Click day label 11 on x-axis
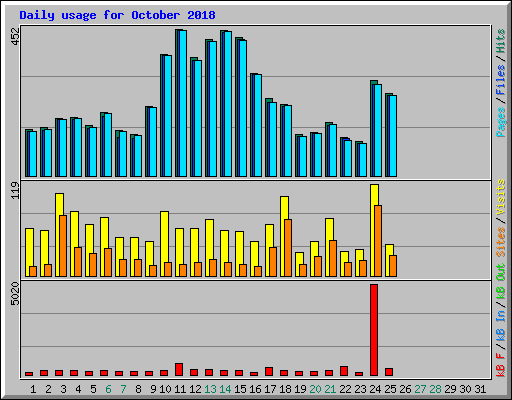 click(180, 389)
